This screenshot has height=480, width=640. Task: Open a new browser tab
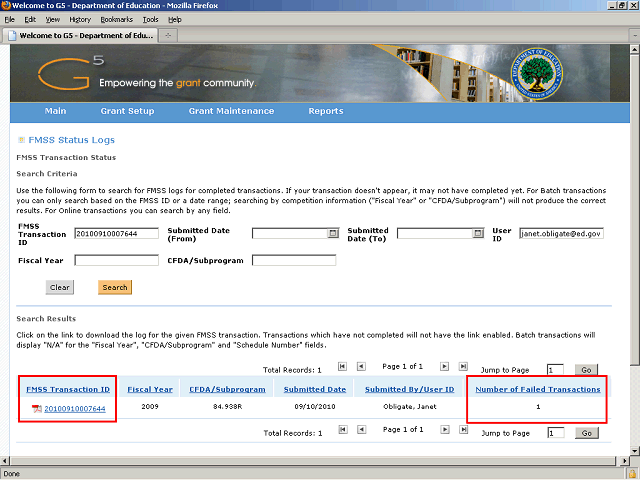coord(168,36)
